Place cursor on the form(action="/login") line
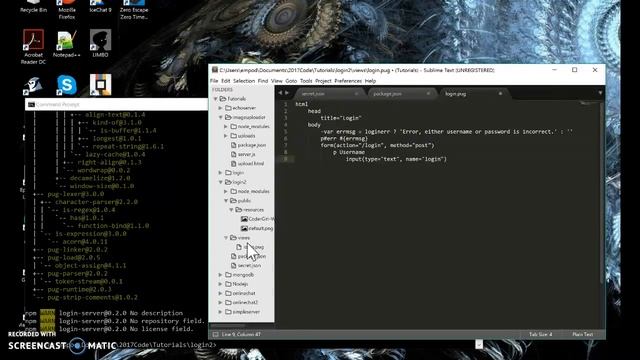 coord(377,145)
